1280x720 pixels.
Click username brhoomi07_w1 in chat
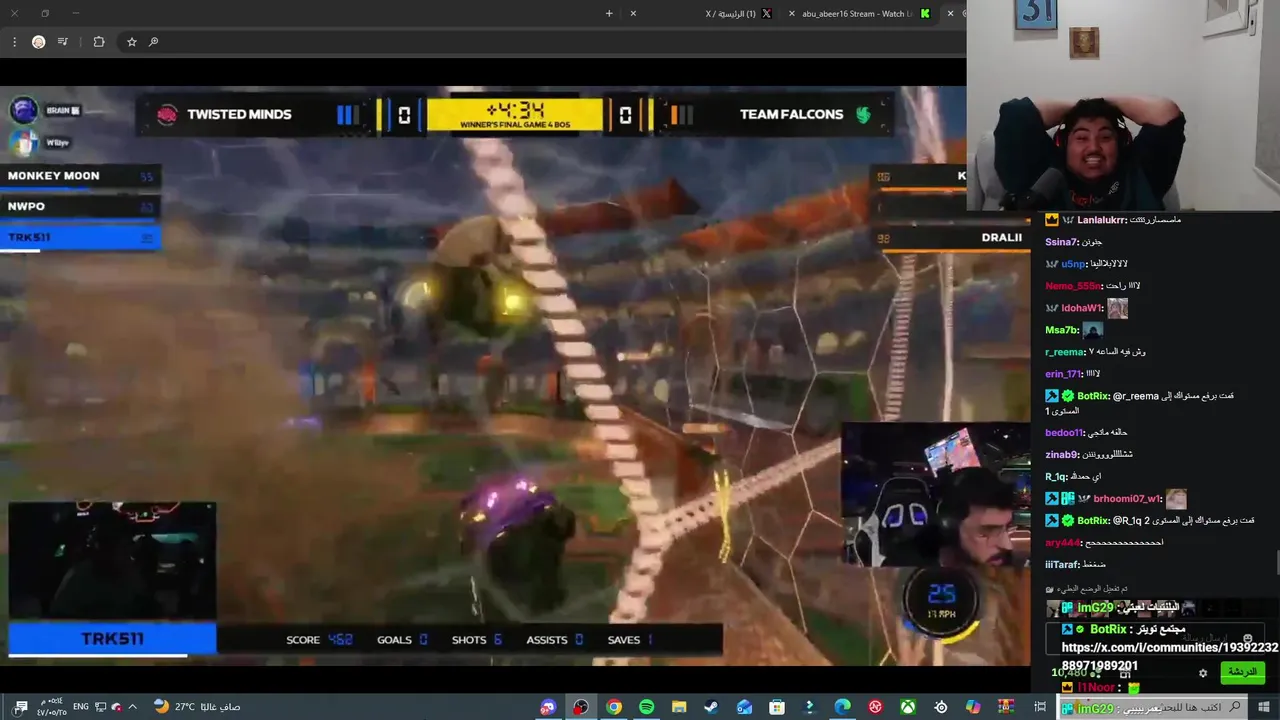pos(1127,499)
